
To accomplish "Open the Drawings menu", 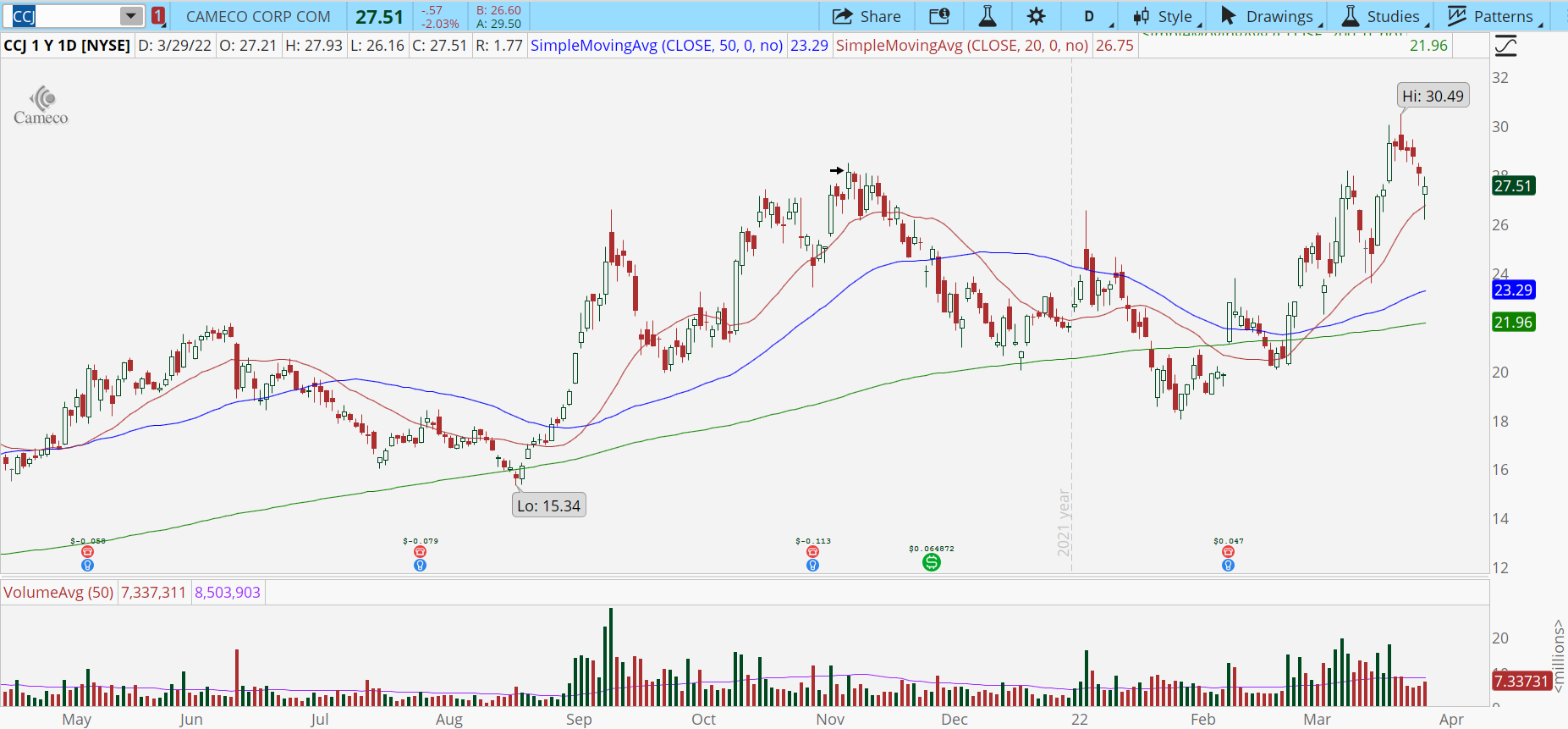I will 1271,16.
